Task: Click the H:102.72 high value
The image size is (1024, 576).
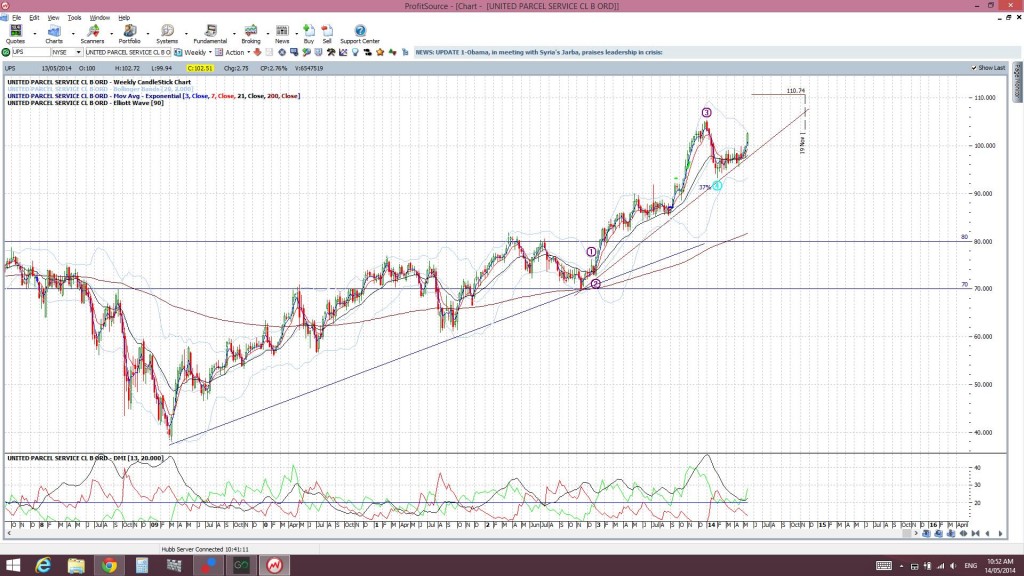Action: 127,68
